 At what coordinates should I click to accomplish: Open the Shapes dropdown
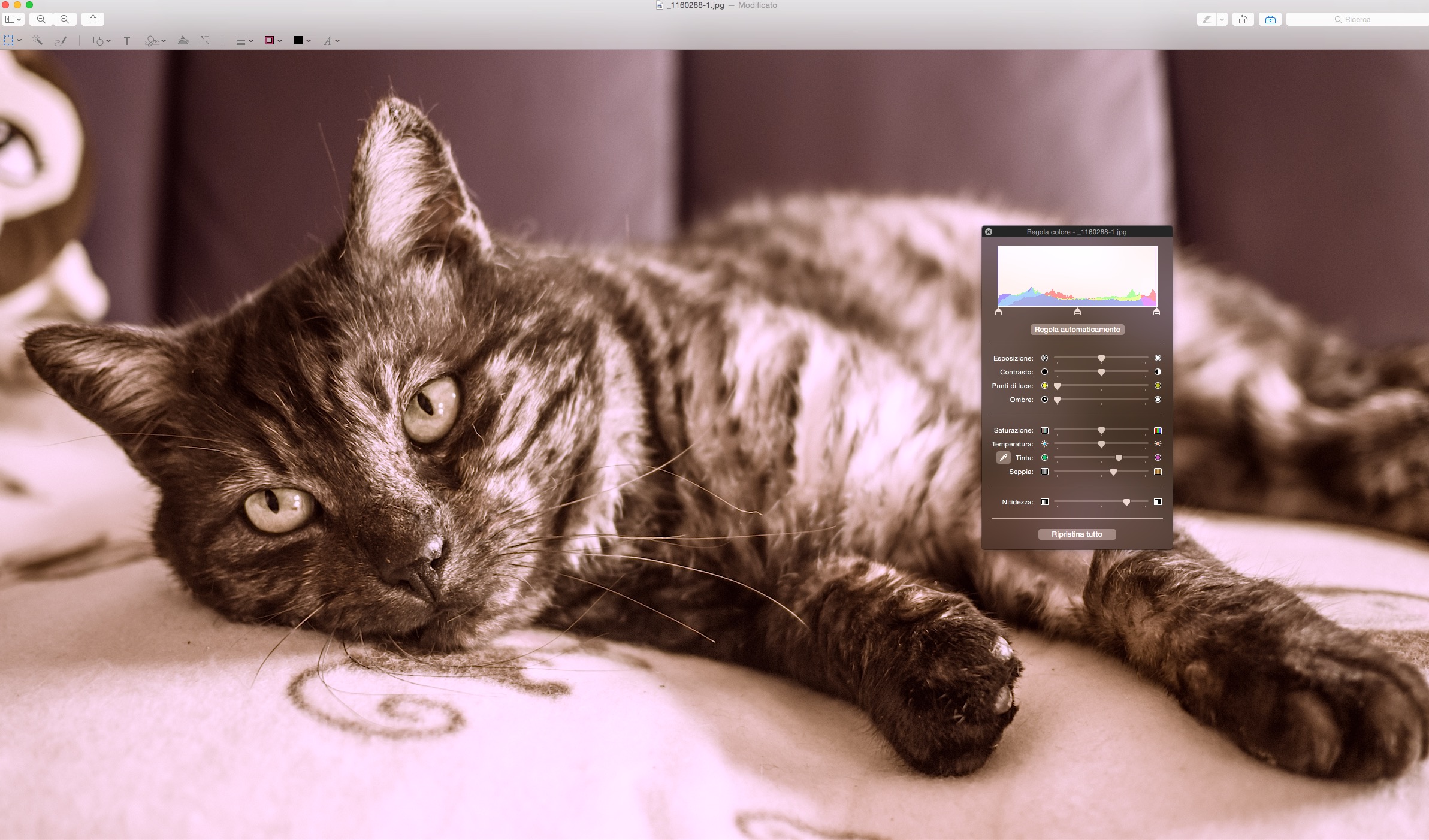[101, 41]
